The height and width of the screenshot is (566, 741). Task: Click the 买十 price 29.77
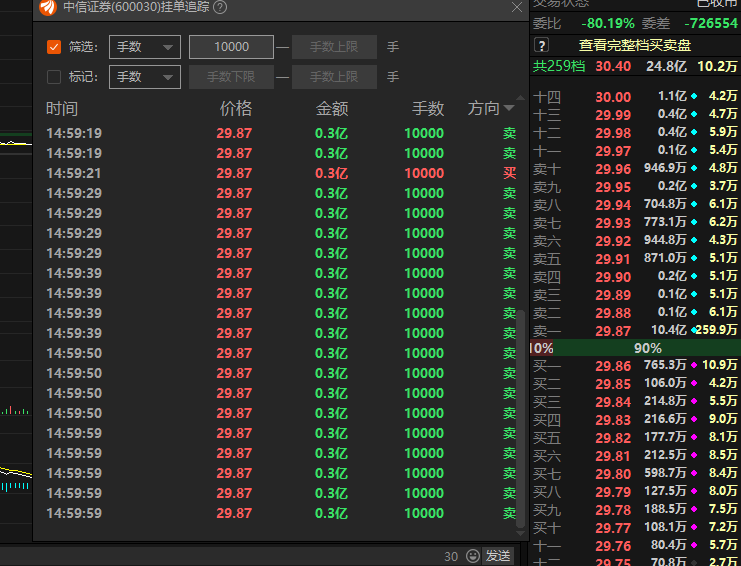click(x=613, y=528)
